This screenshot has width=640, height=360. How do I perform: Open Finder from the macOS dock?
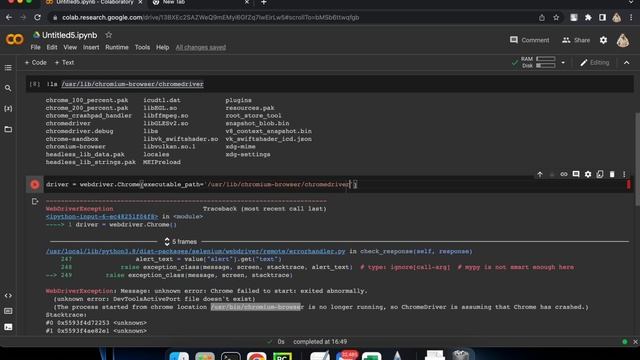(x=179, y=357)
